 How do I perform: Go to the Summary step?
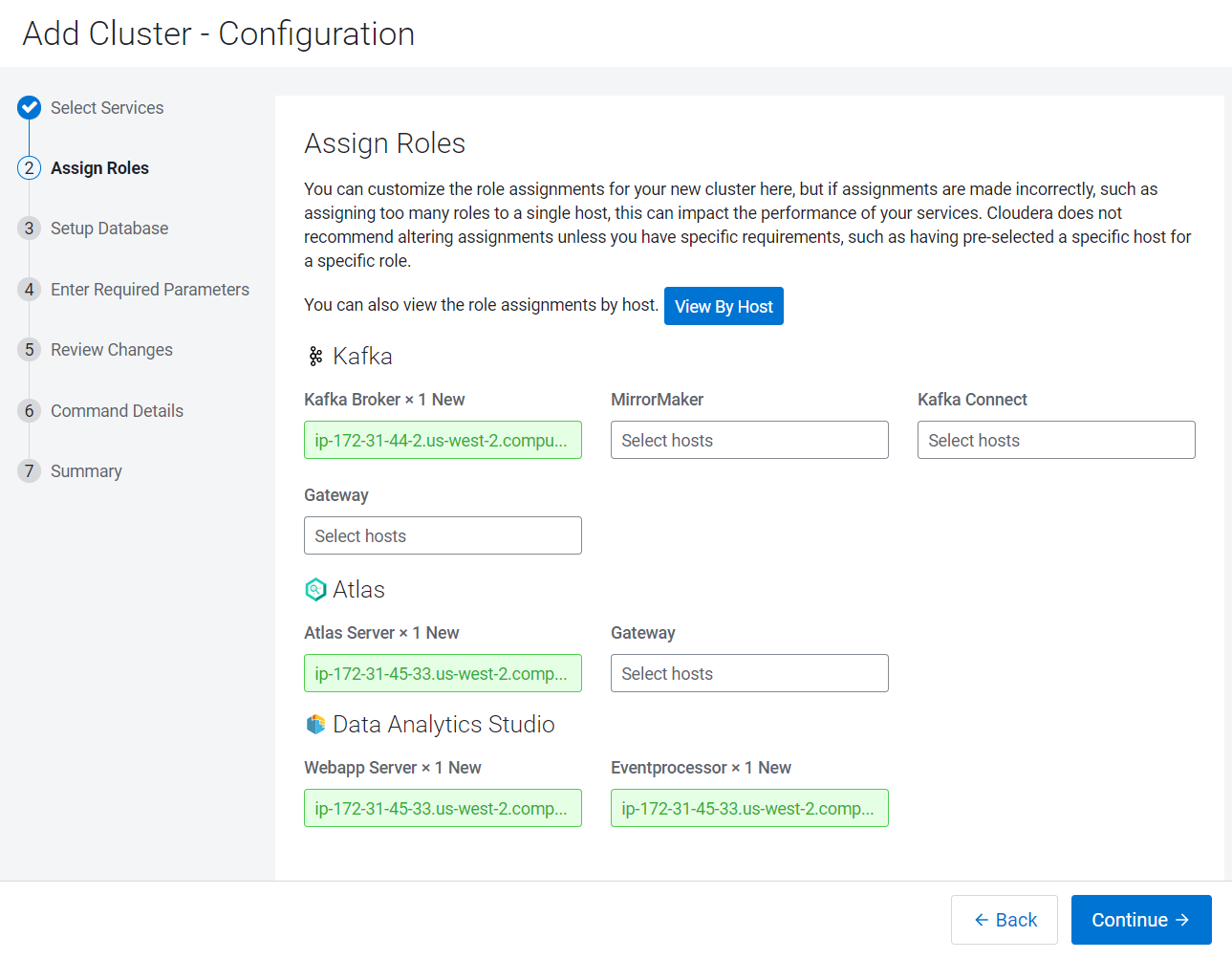pos(86,471)
